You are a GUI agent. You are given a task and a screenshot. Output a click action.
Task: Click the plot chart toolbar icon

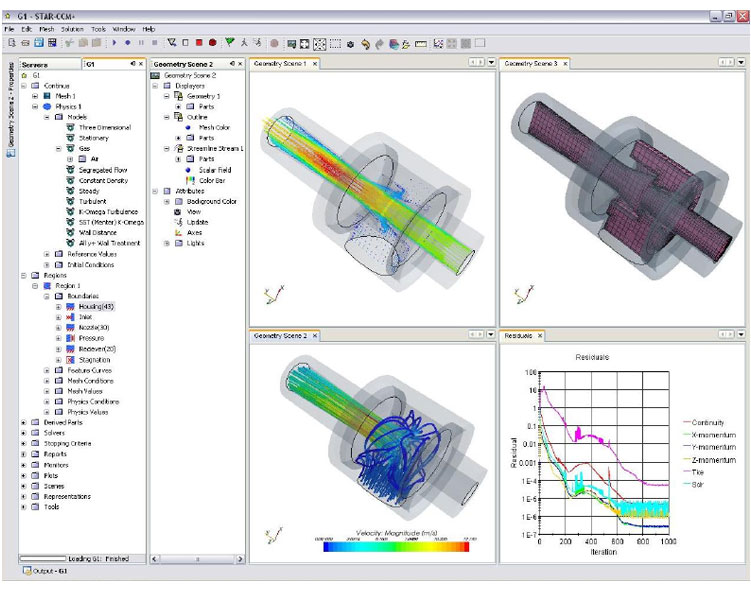[438, 44]
